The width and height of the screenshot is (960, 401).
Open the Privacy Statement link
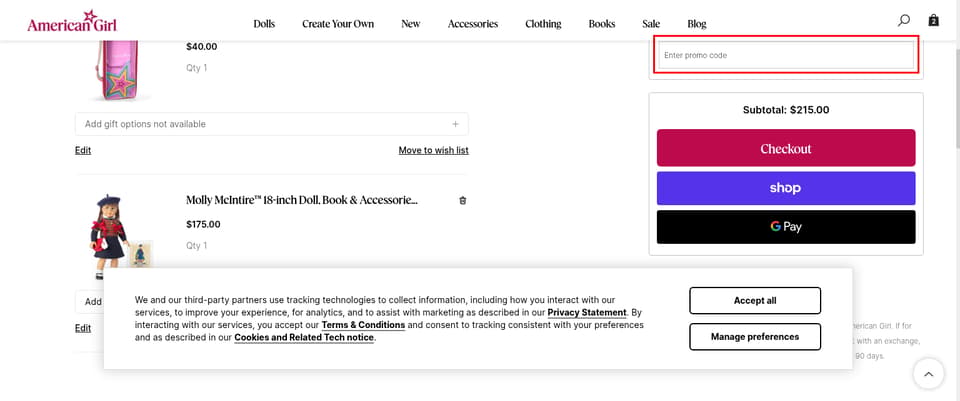[587, 312]
